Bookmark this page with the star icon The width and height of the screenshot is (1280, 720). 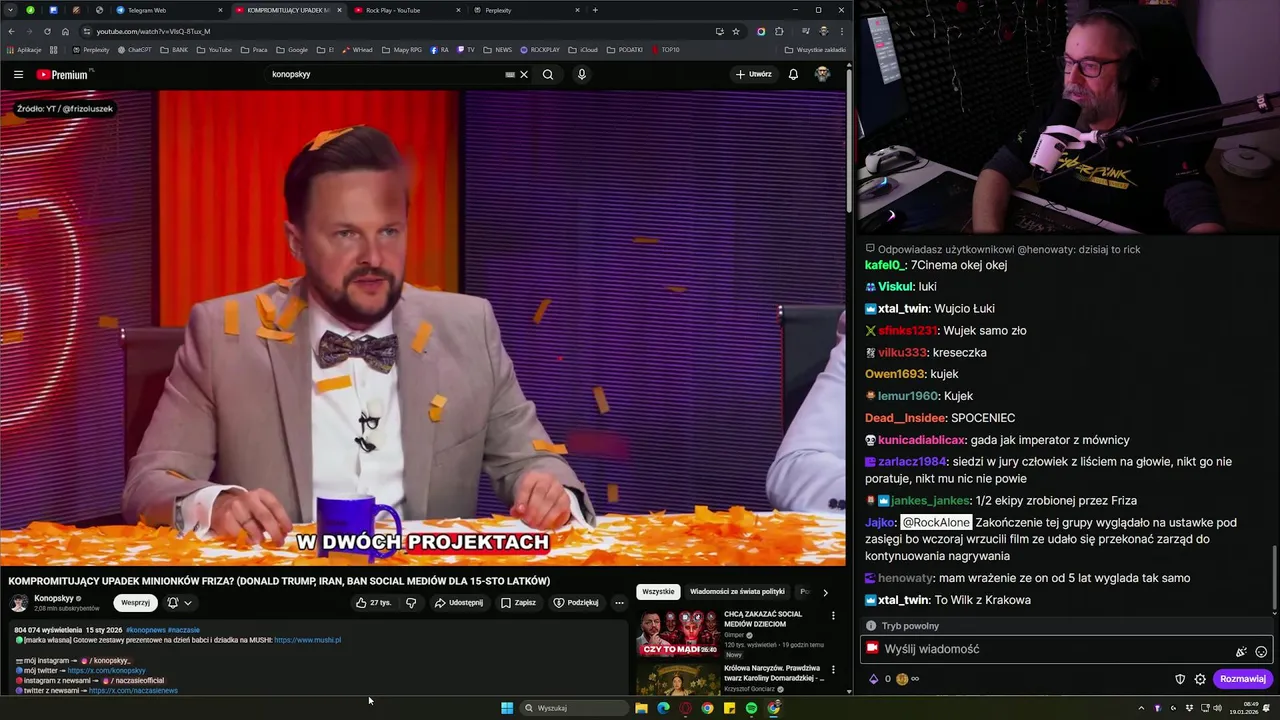(x=736, y=31)
